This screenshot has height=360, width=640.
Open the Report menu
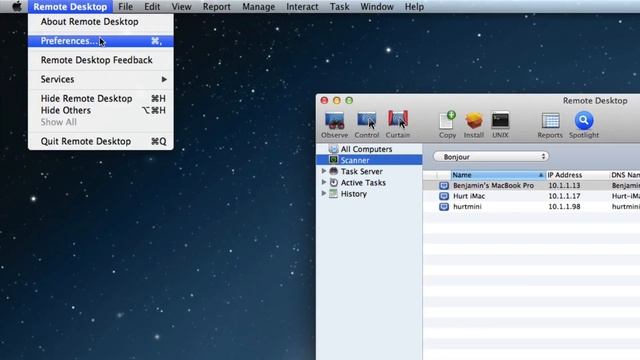pos(217,7)
